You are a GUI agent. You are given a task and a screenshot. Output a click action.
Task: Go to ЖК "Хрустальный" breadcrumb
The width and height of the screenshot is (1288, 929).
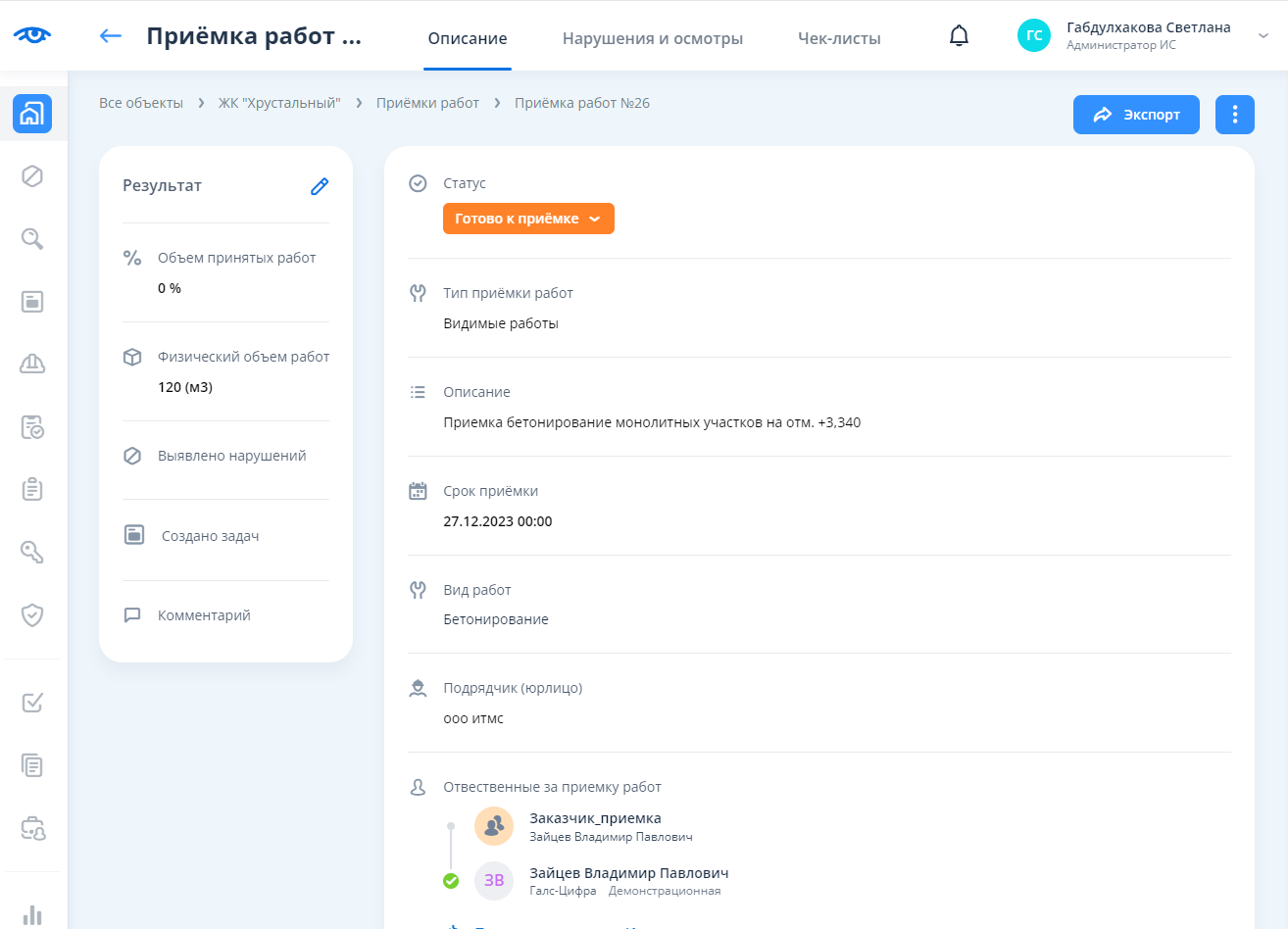[279, 103]
